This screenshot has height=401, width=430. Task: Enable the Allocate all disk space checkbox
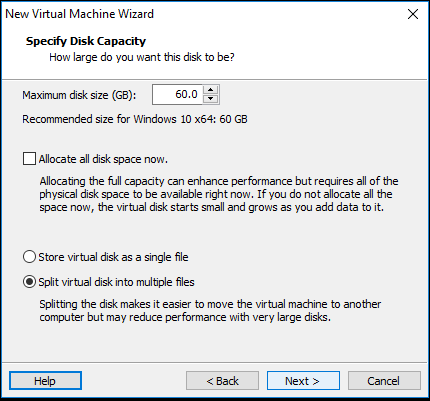29,159
